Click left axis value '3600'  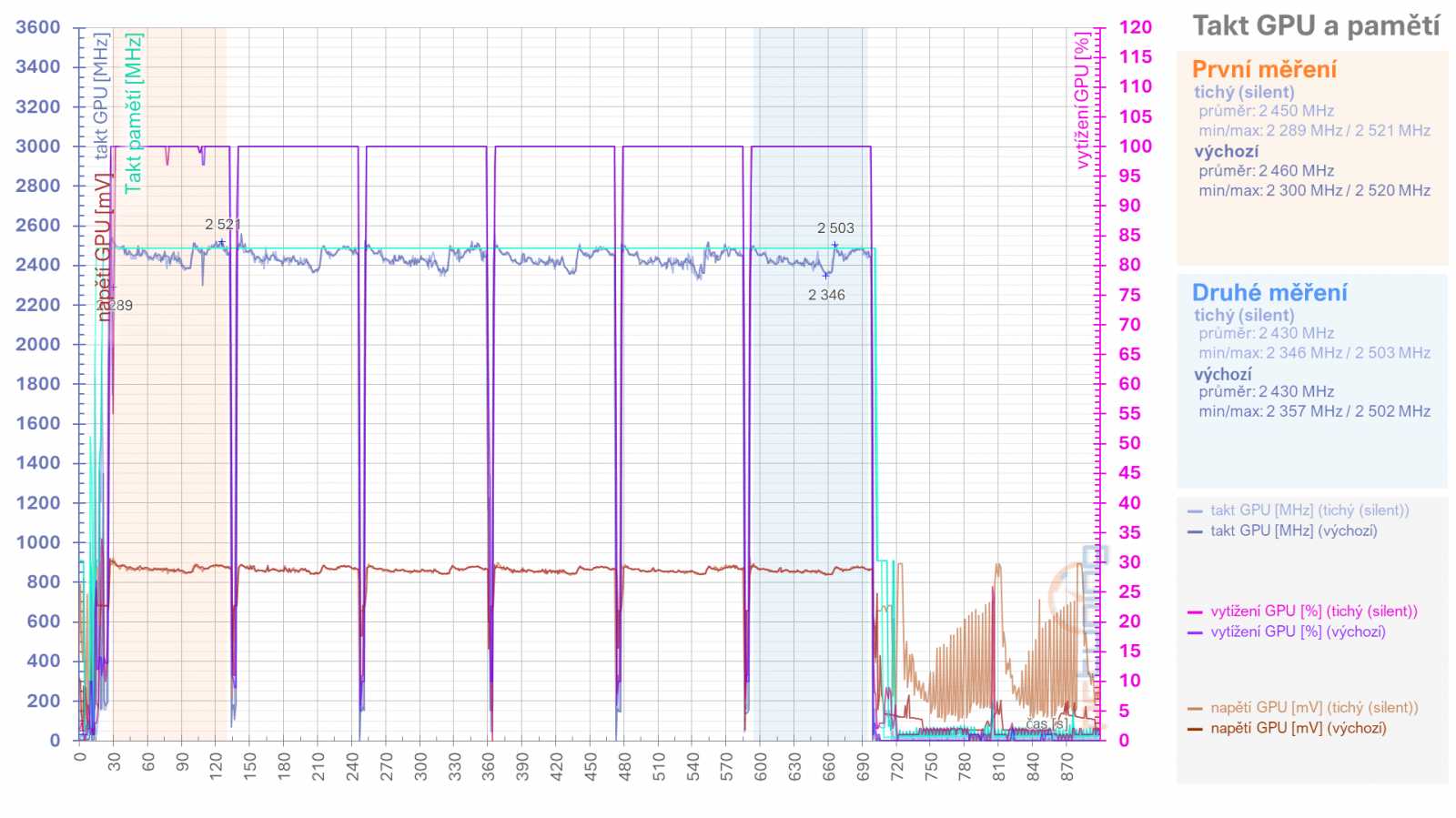[x=38, y=27]
